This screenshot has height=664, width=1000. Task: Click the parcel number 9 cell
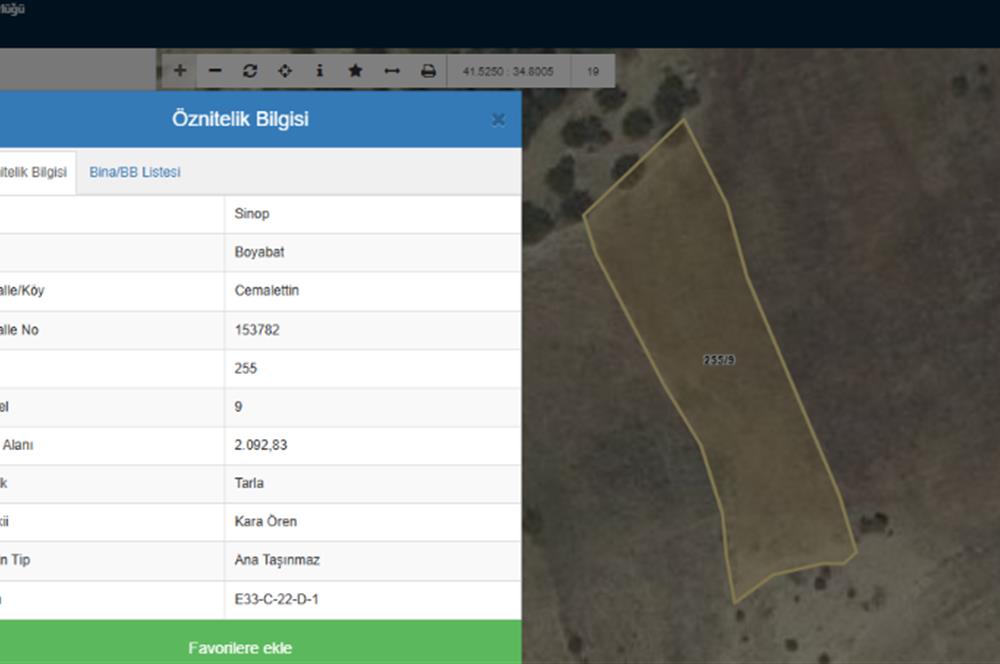(x=373, y=406)
